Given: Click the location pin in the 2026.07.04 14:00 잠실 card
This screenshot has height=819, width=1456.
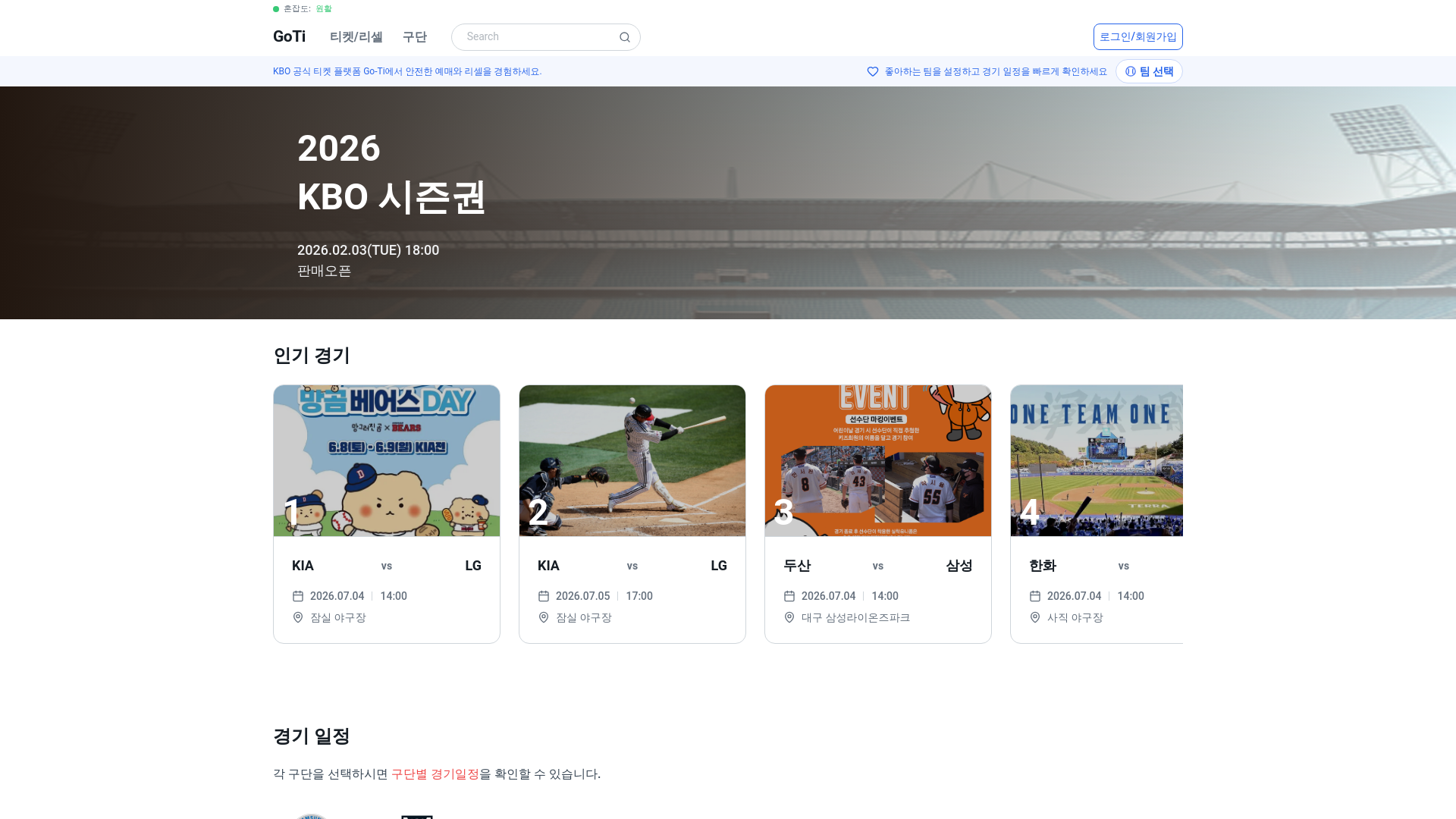Looking at the screenshot, I should (x=298, y=617).
